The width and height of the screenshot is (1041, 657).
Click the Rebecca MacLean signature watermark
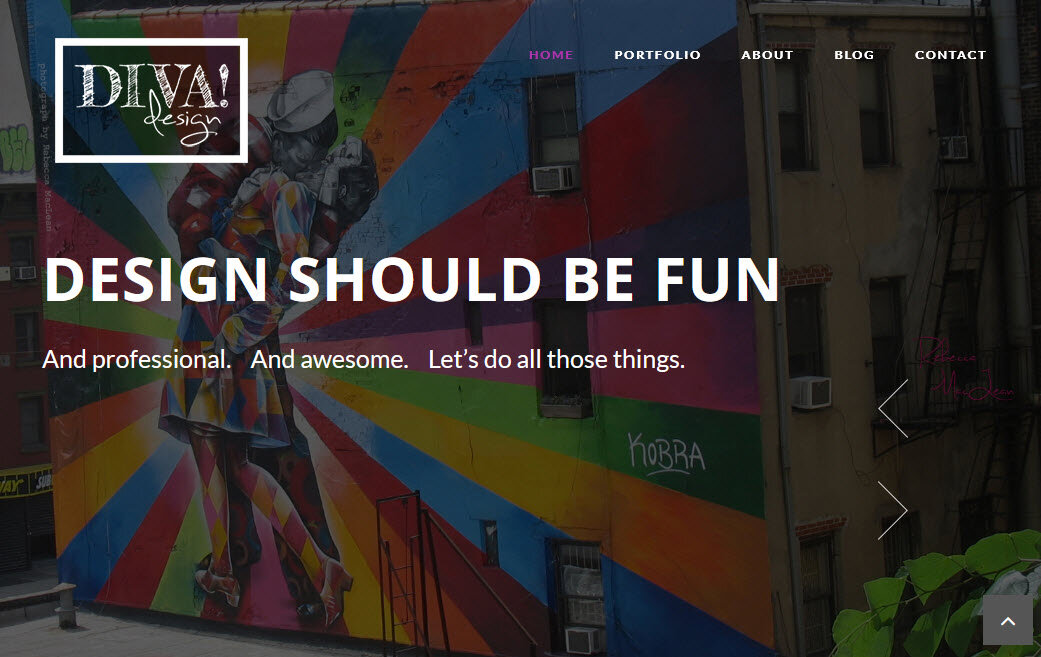[x=967, y=369]
